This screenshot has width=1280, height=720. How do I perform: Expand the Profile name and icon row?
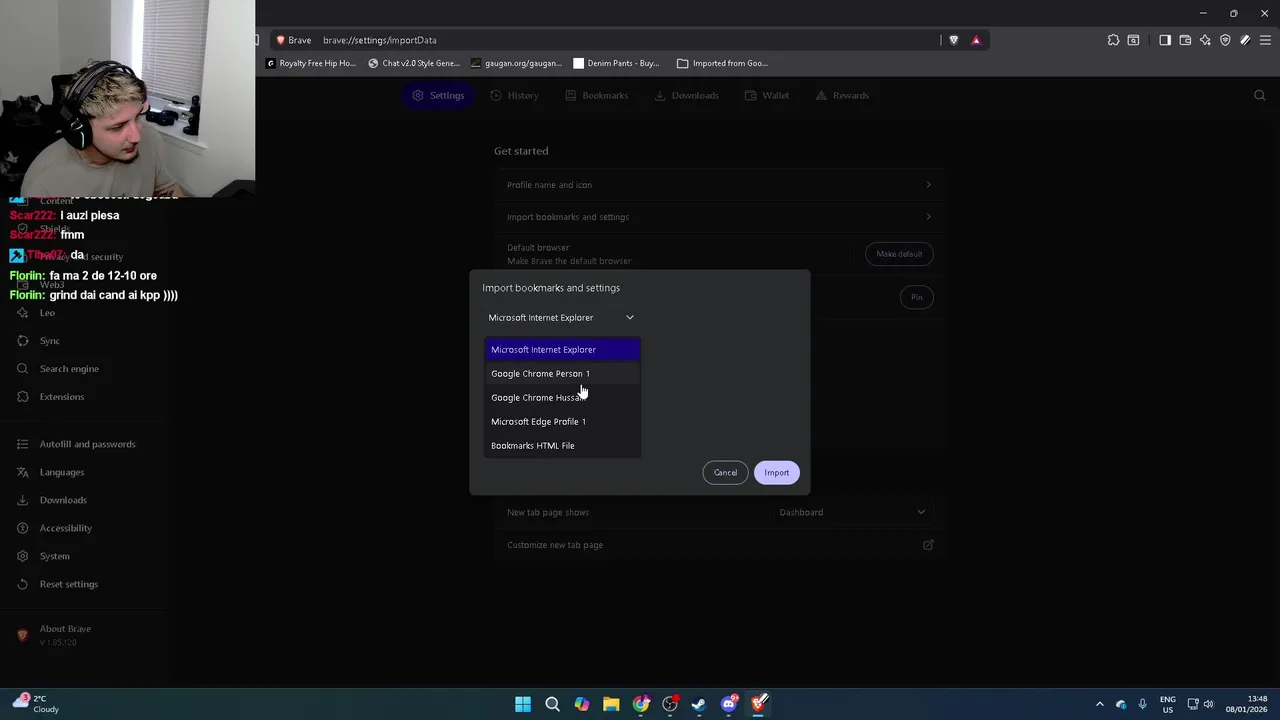click(719, 185)
